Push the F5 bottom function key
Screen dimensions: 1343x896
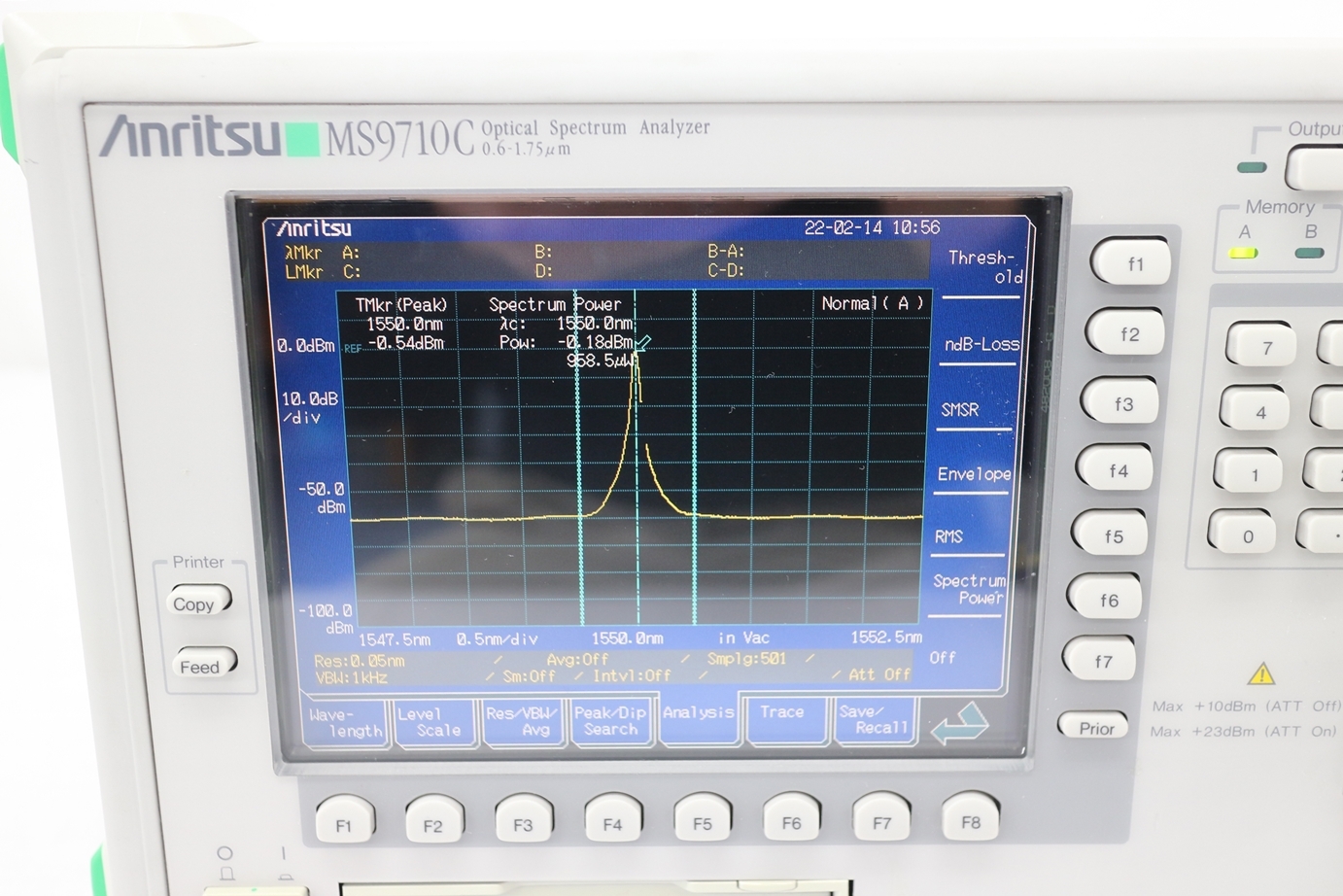[703, 818]
